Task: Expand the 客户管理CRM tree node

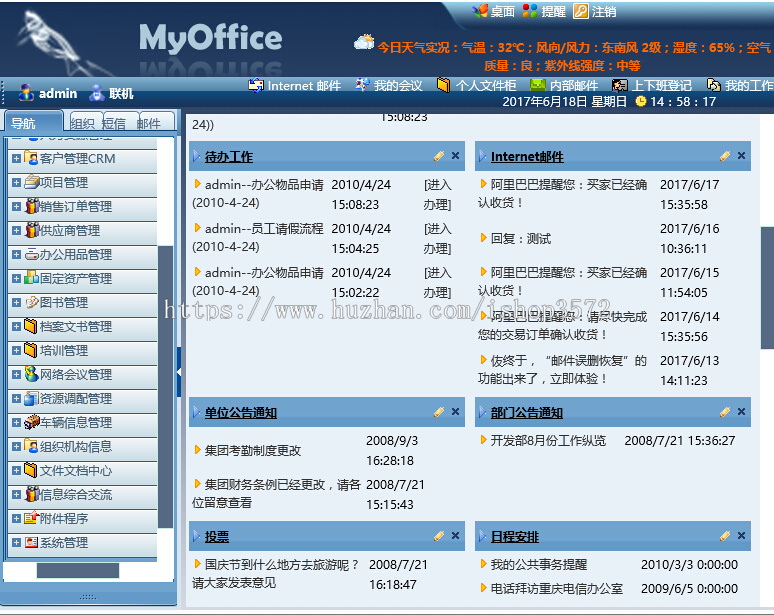Action: tap(16, 158)
